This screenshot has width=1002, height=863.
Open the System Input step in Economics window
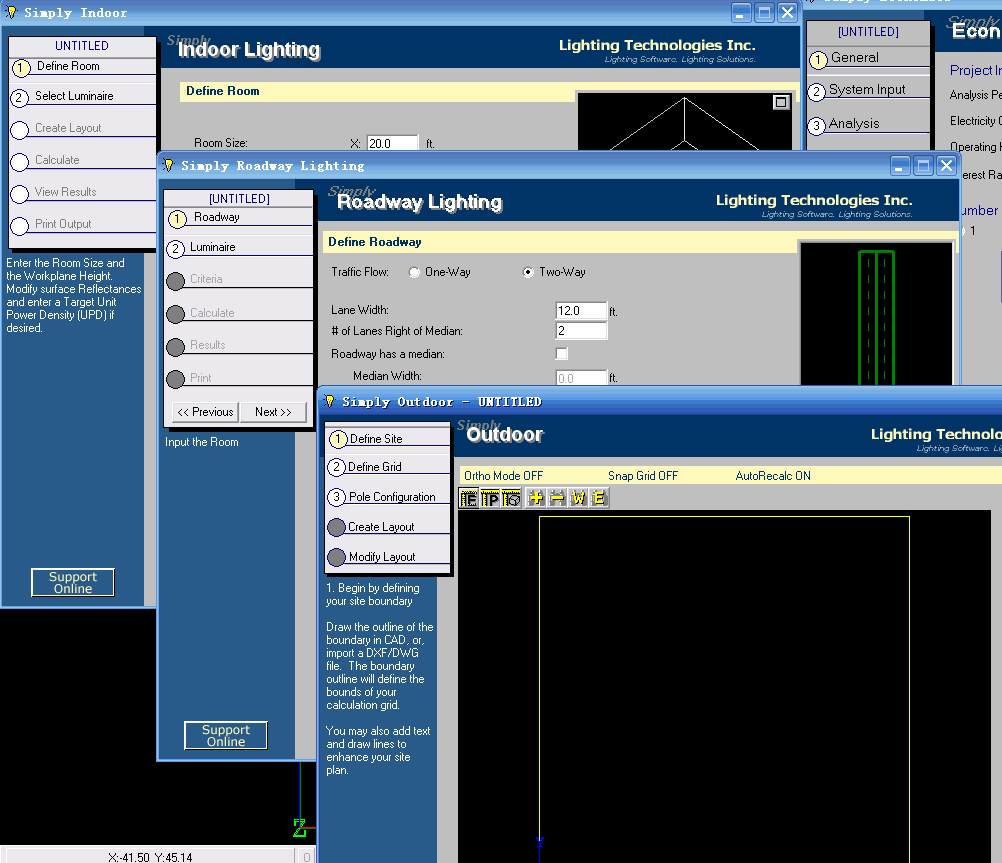click(868, 90)
